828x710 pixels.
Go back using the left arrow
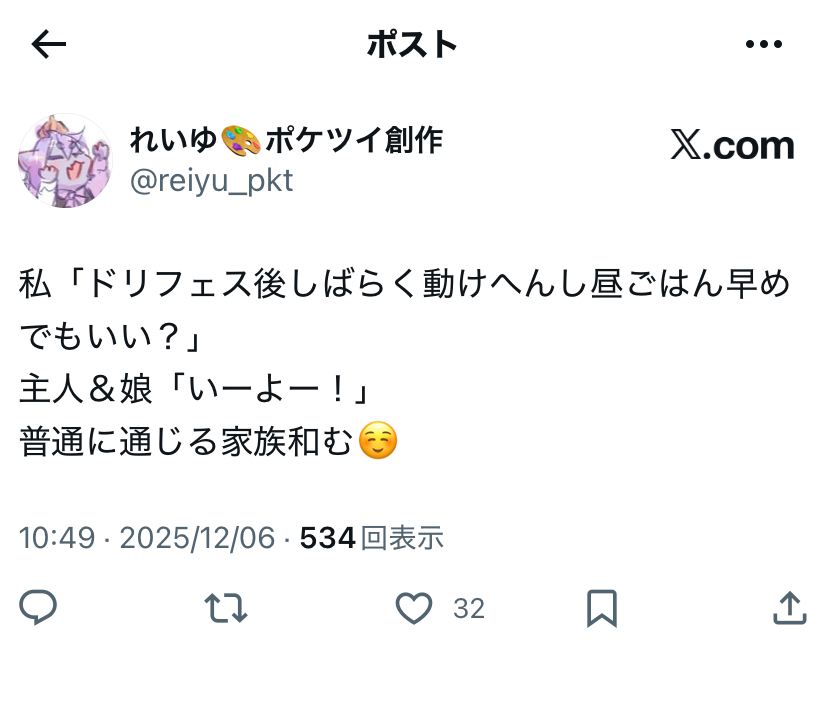click(49, 44)
